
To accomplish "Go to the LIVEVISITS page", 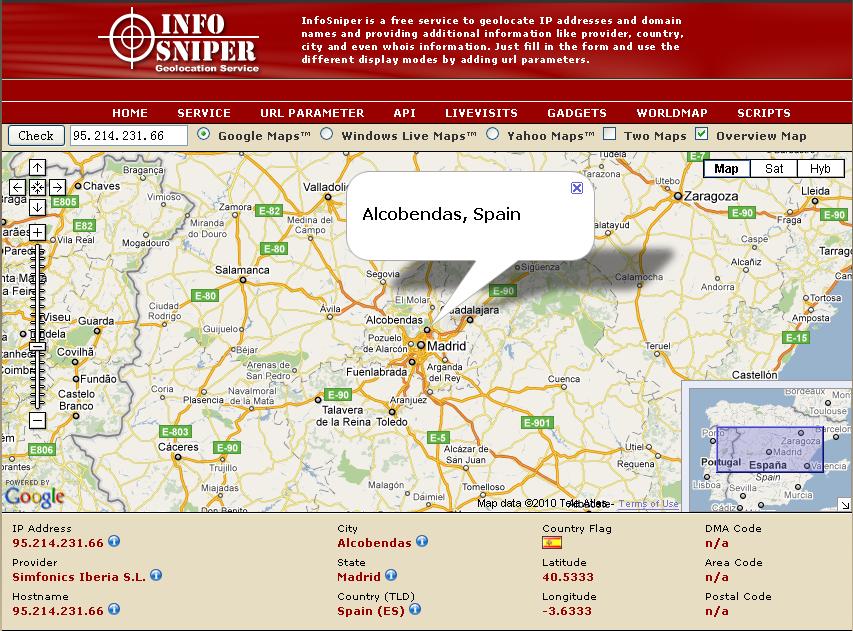I will tap(481, 113).
